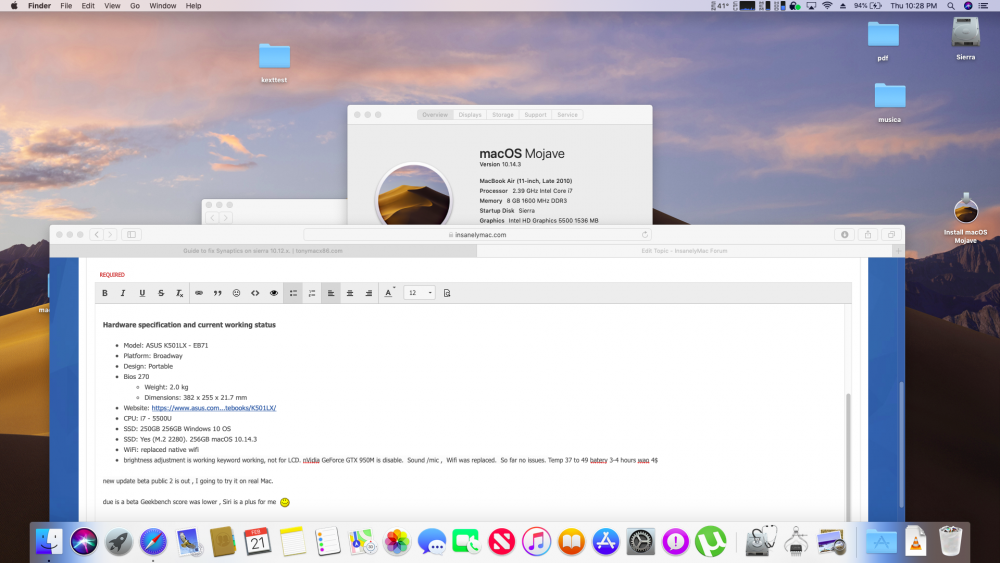The image size is (1000, 563).
Task: Click the insanelymac.com address bar
Action: tap(477, 235)
